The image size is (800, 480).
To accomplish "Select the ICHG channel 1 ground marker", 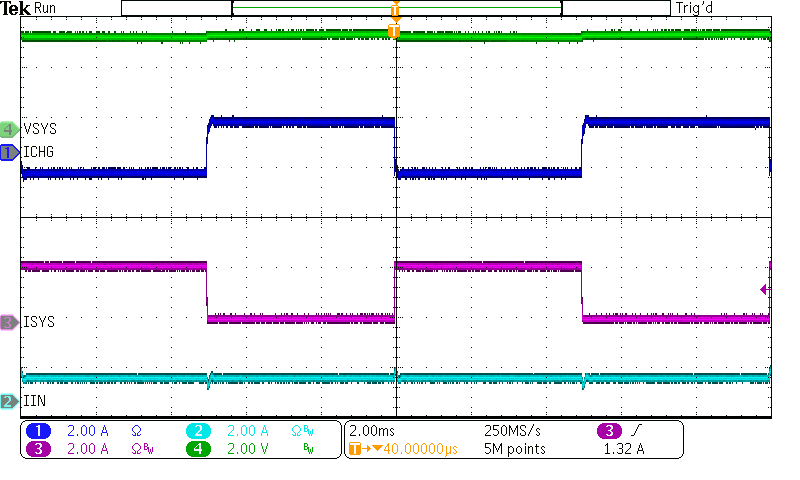I will click(9, 152).
